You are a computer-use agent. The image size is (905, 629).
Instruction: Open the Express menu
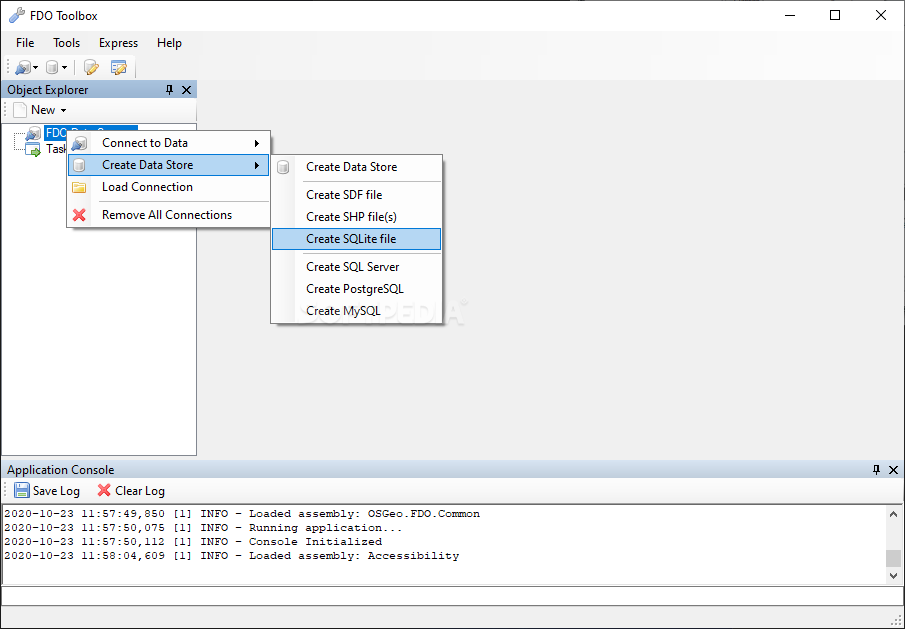coord(118,43)
